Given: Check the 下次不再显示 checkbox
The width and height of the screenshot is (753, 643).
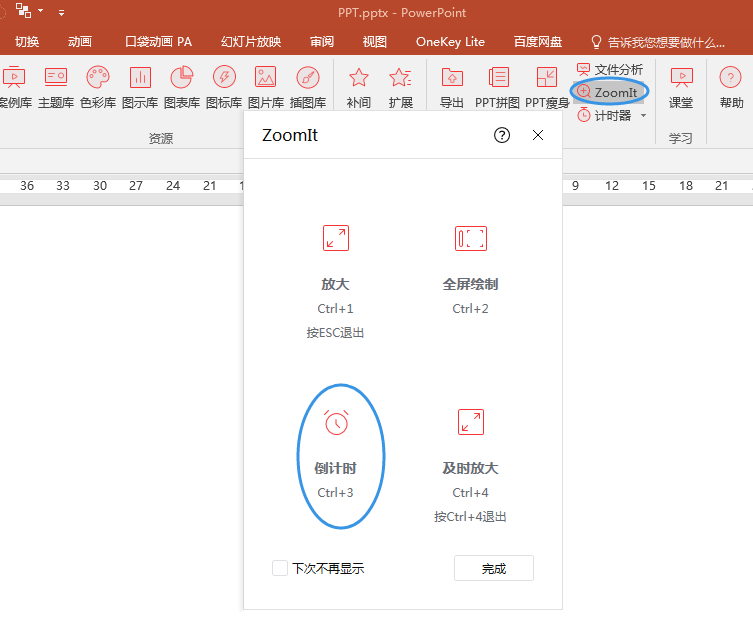Looking at the screenshot, I should pos(279,568).
